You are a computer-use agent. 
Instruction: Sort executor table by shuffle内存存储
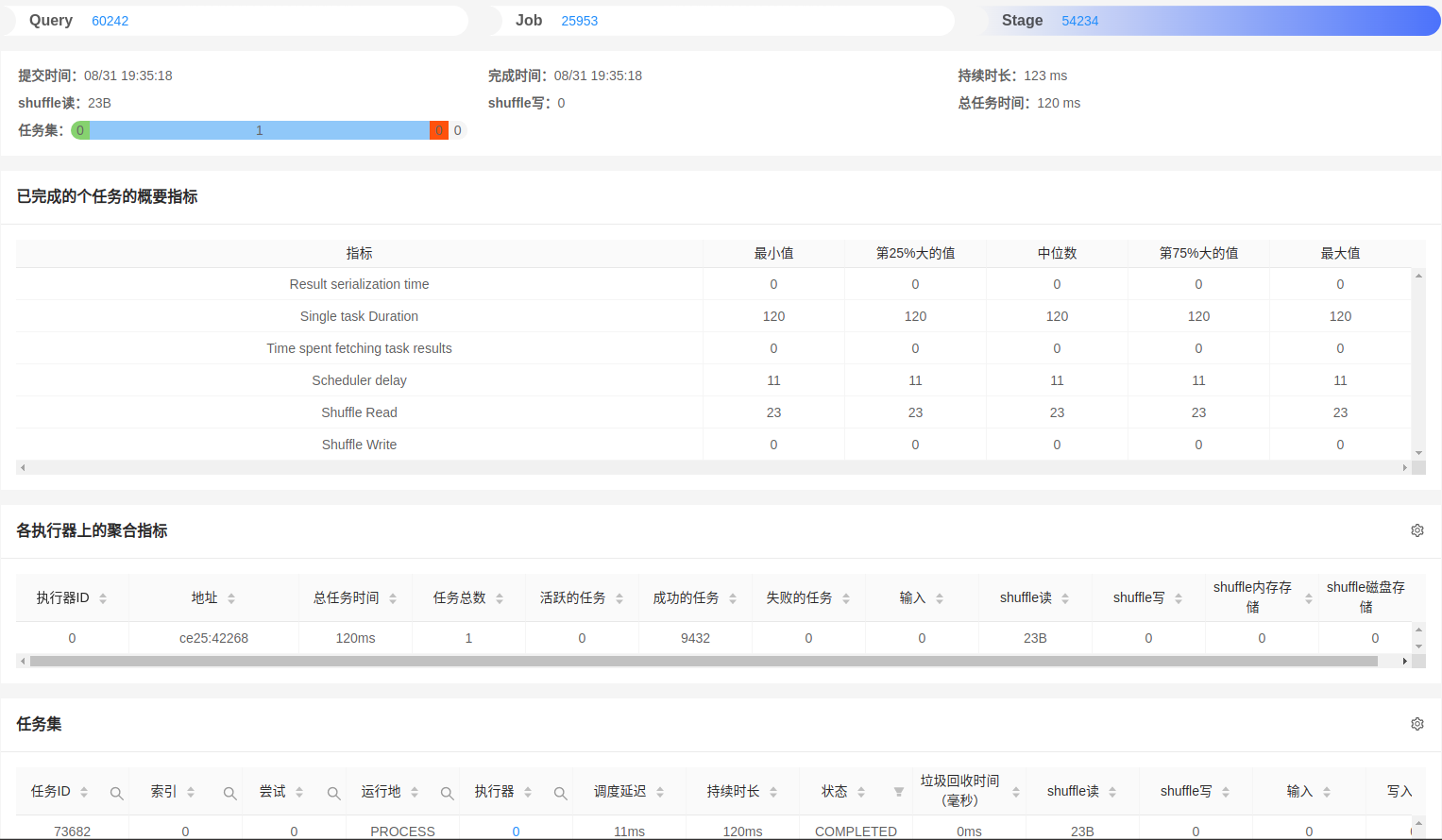point(1309,598)
